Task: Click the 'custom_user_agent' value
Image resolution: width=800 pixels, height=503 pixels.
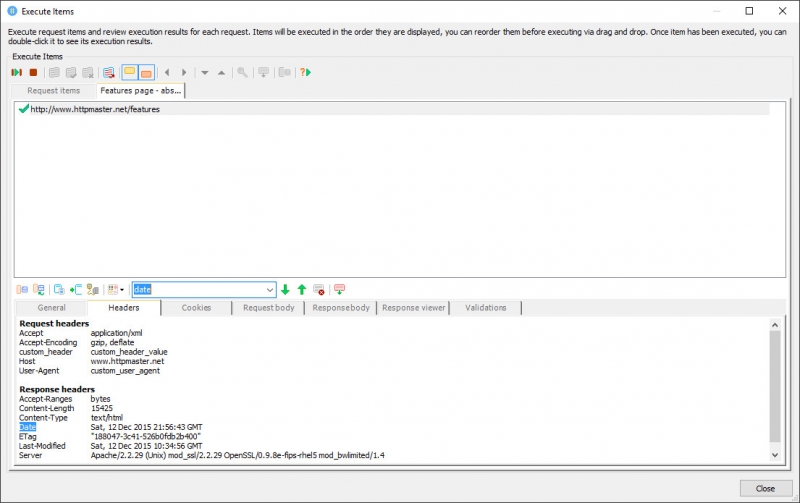Action: [125, 371]
